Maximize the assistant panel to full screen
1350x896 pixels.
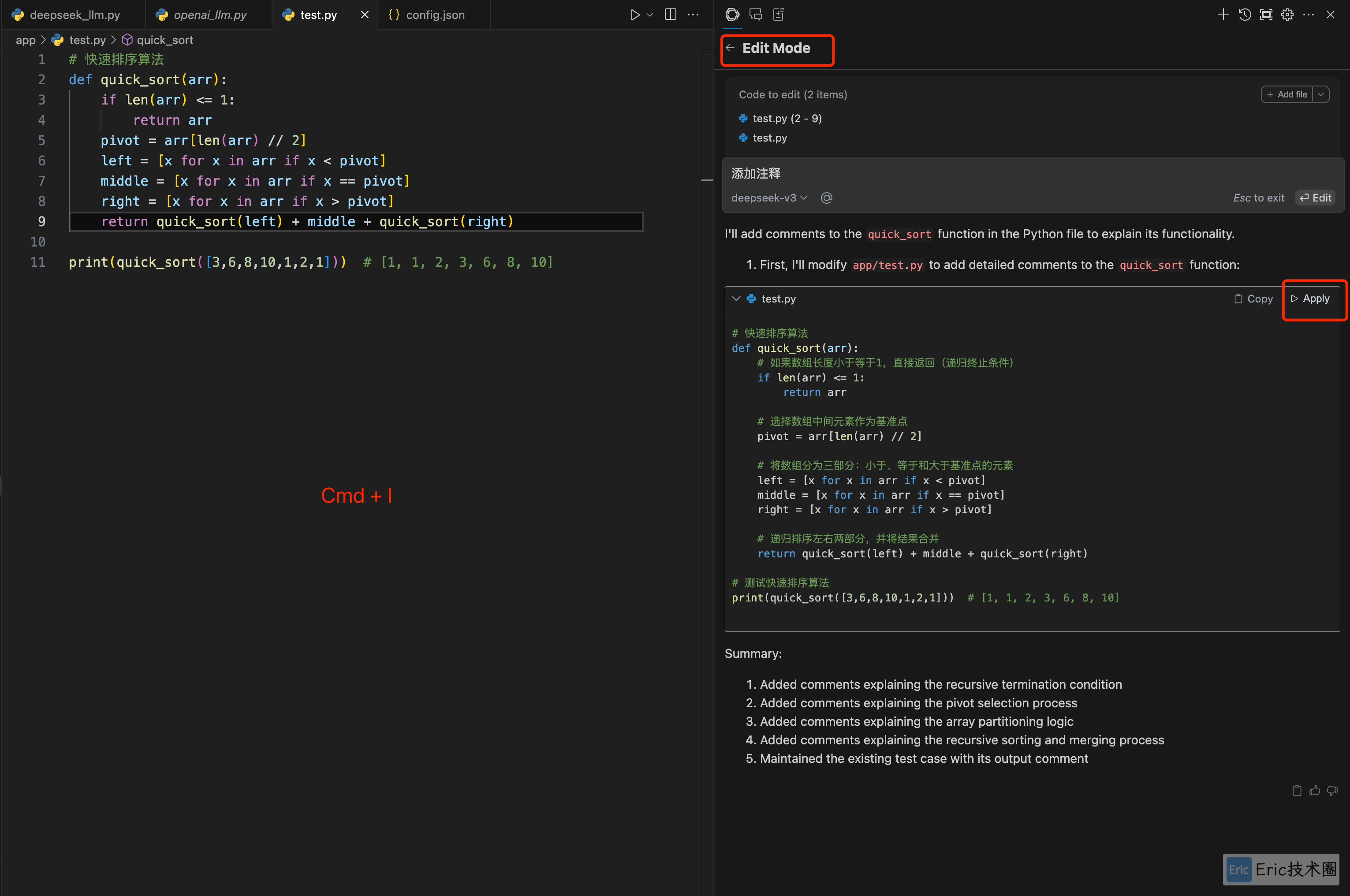[1266, 15]
